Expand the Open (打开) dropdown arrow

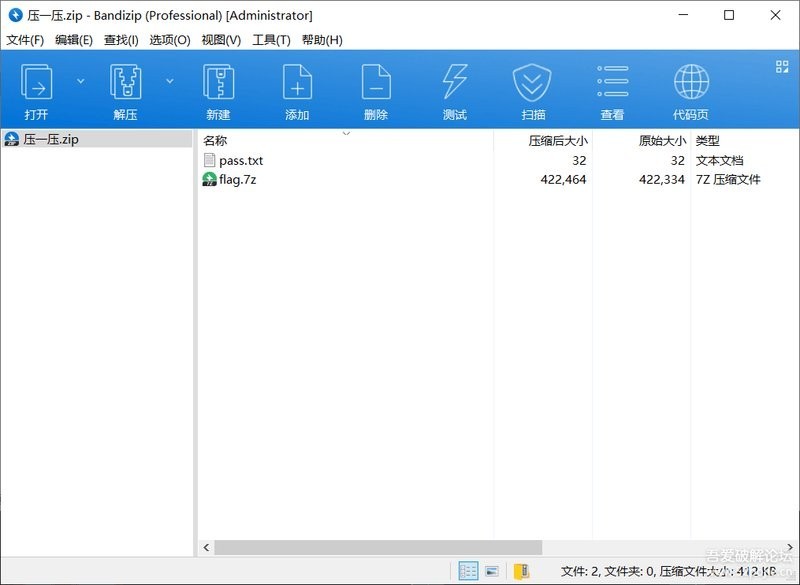[81, 81]
